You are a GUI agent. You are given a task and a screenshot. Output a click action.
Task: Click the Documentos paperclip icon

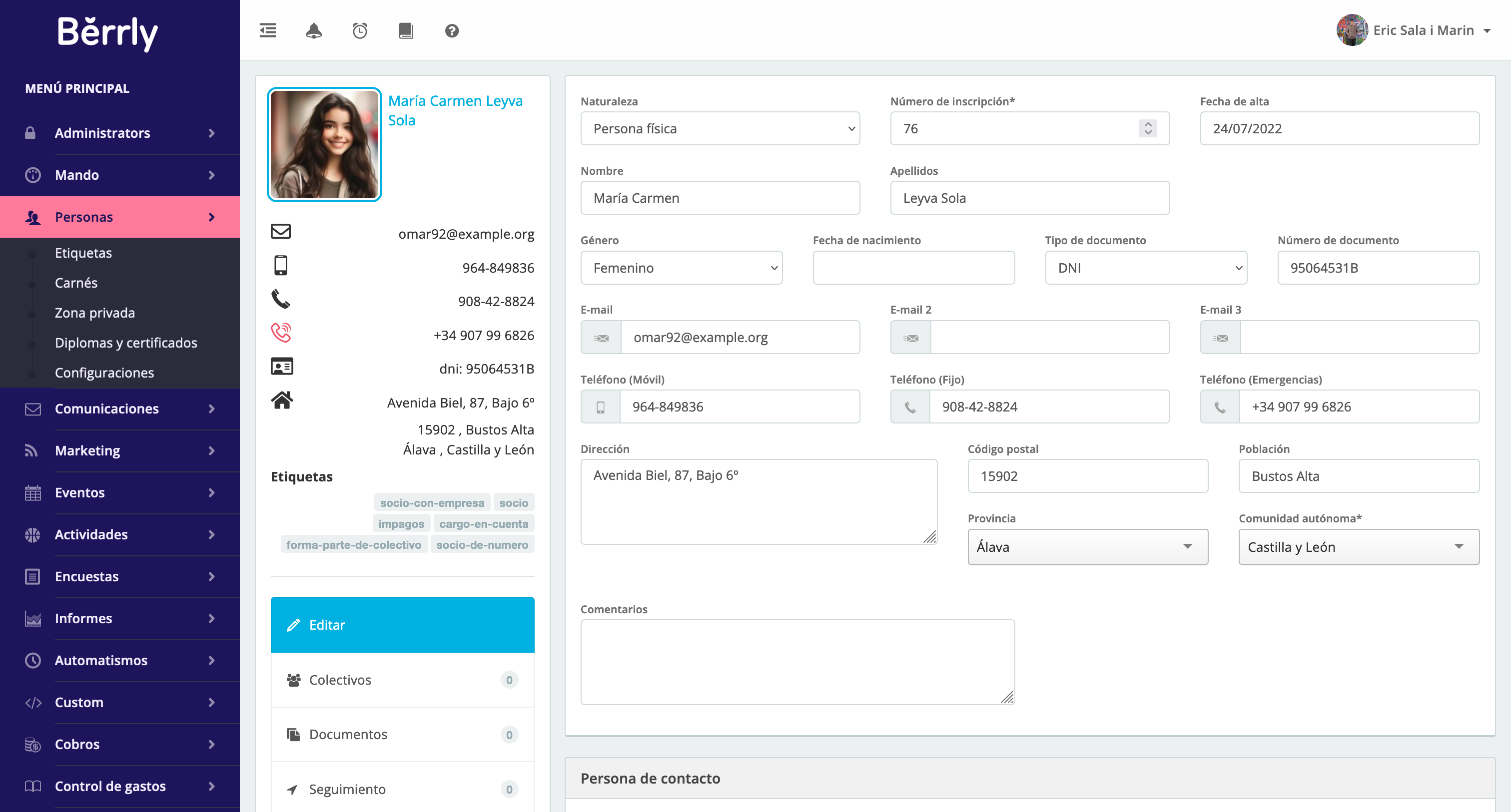294,734
